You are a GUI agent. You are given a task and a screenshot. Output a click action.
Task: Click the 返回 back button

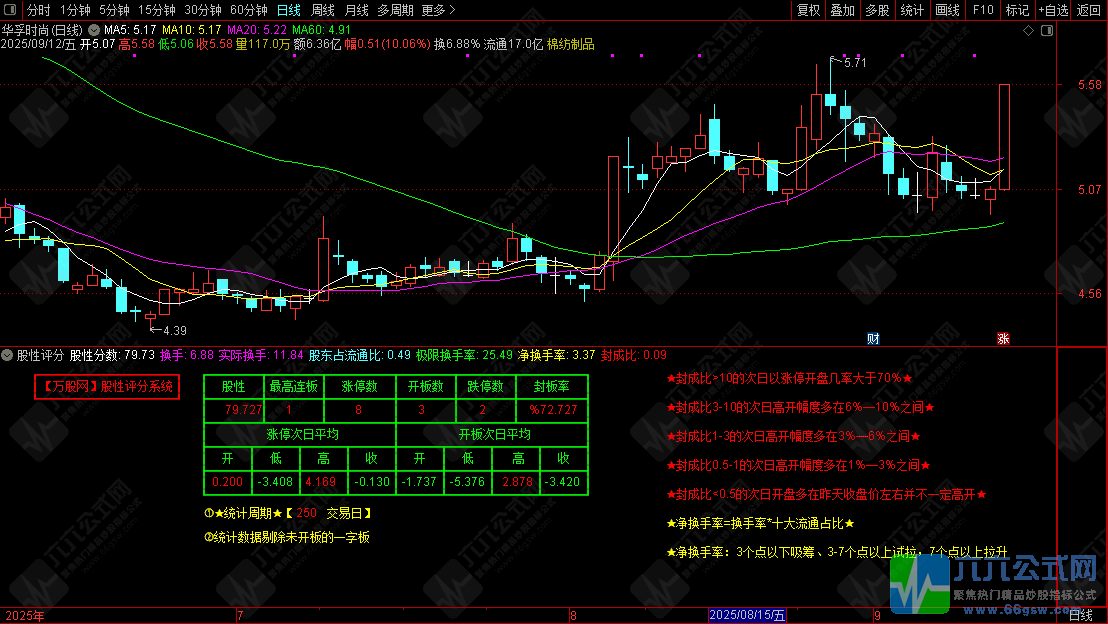(x=1088, y=10)
